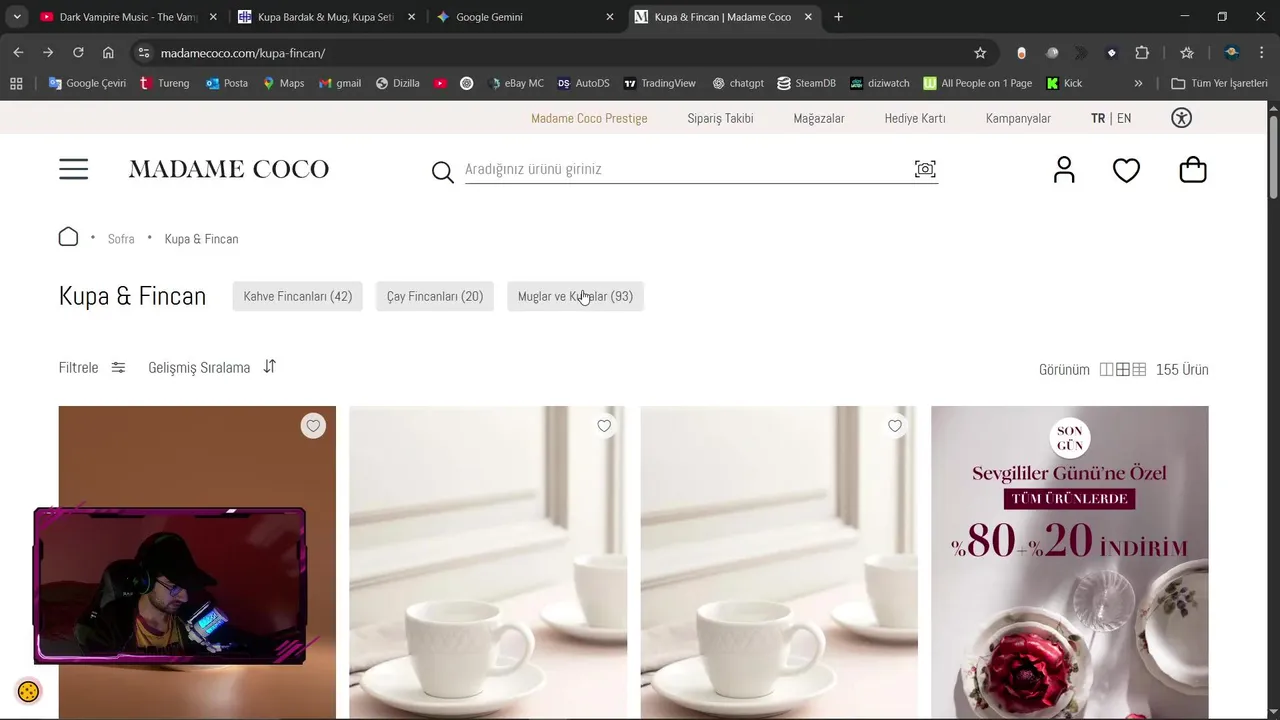Open the third white cup product image
Image resolution: width=1280 pixels, height=720 pixels.
(779, 562)
